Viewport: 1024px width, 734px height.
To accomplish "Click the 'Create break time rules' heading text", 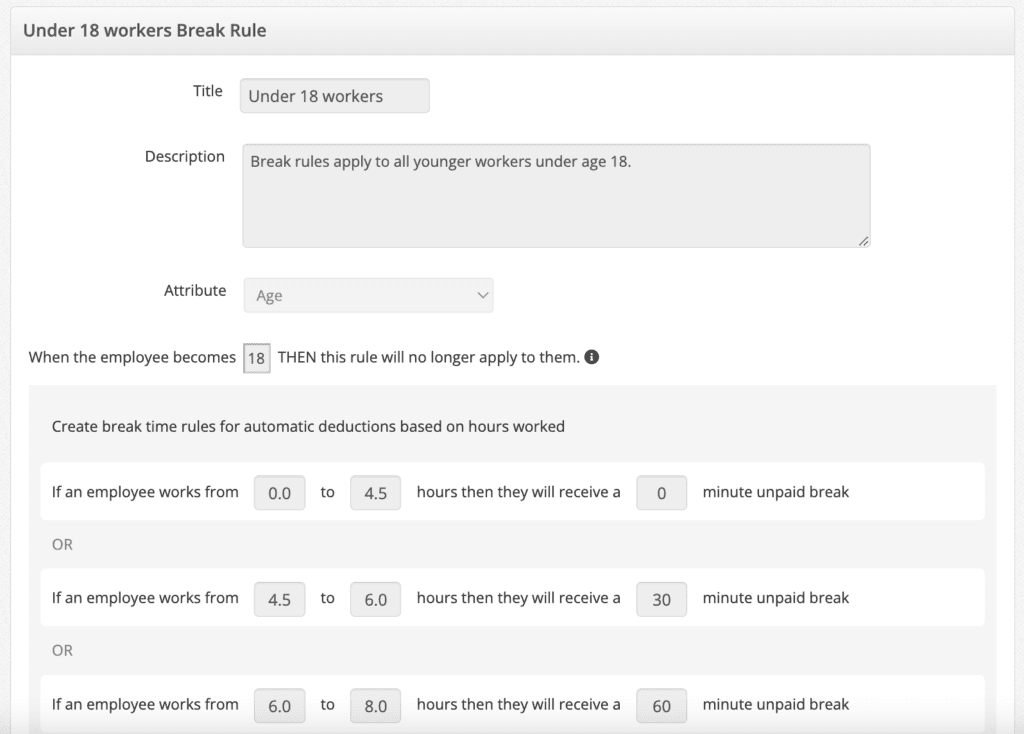I will pos(308,426).
